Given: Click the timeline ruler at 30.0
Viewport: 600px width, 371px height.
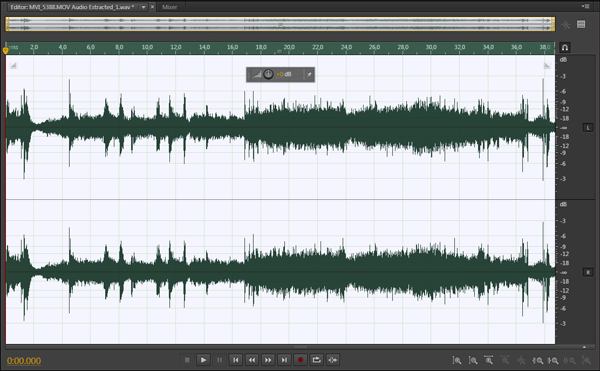Looking at the screenshot, I should coord(431,47).
